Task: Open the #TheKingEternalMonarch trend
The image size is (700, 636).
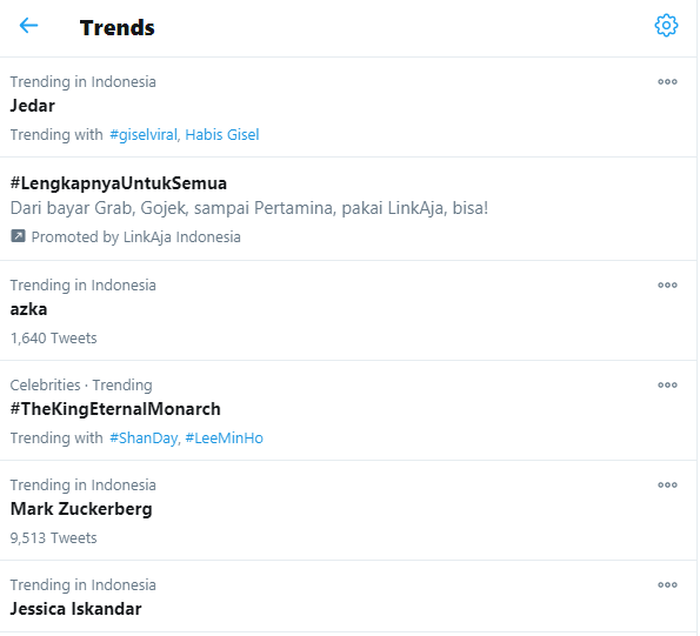Action: [115, 409]
